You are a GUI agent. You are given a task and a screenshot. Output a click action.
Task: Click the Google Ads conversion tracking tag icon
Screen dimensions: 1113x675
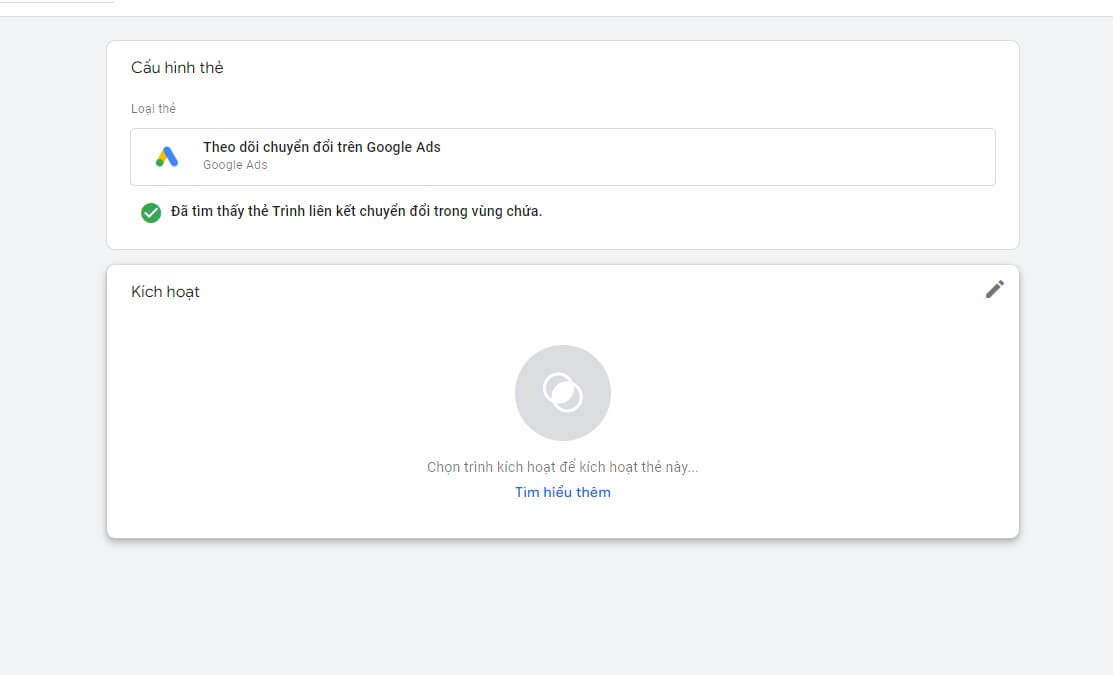(x=166, y=156)
